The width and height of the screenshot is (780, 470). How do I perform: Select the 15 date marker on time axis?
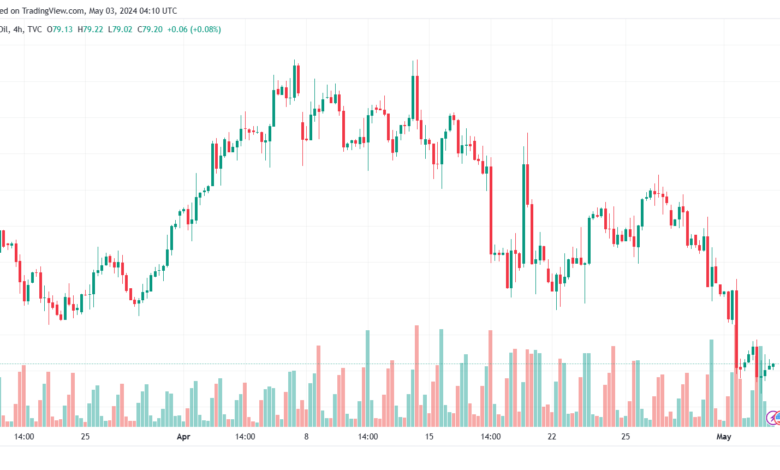[x=429, y=437]
